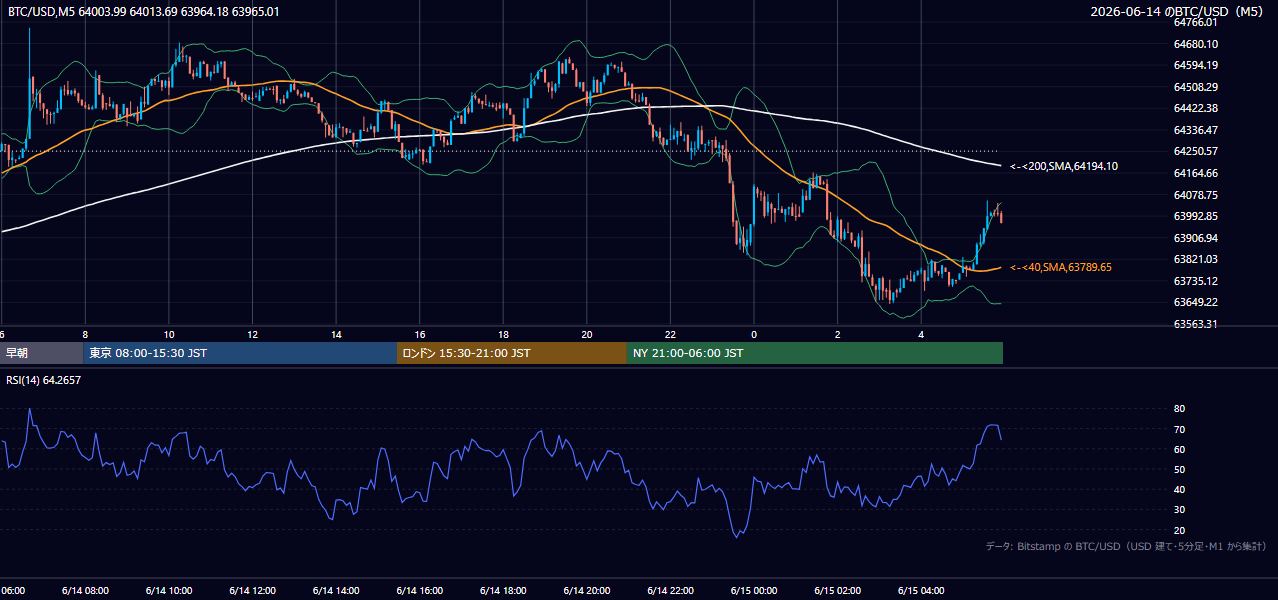Click RSI axis level 80
The height and width of the screenshot is (600, 1278).
pyautogui.click(x=1179, y=409)
